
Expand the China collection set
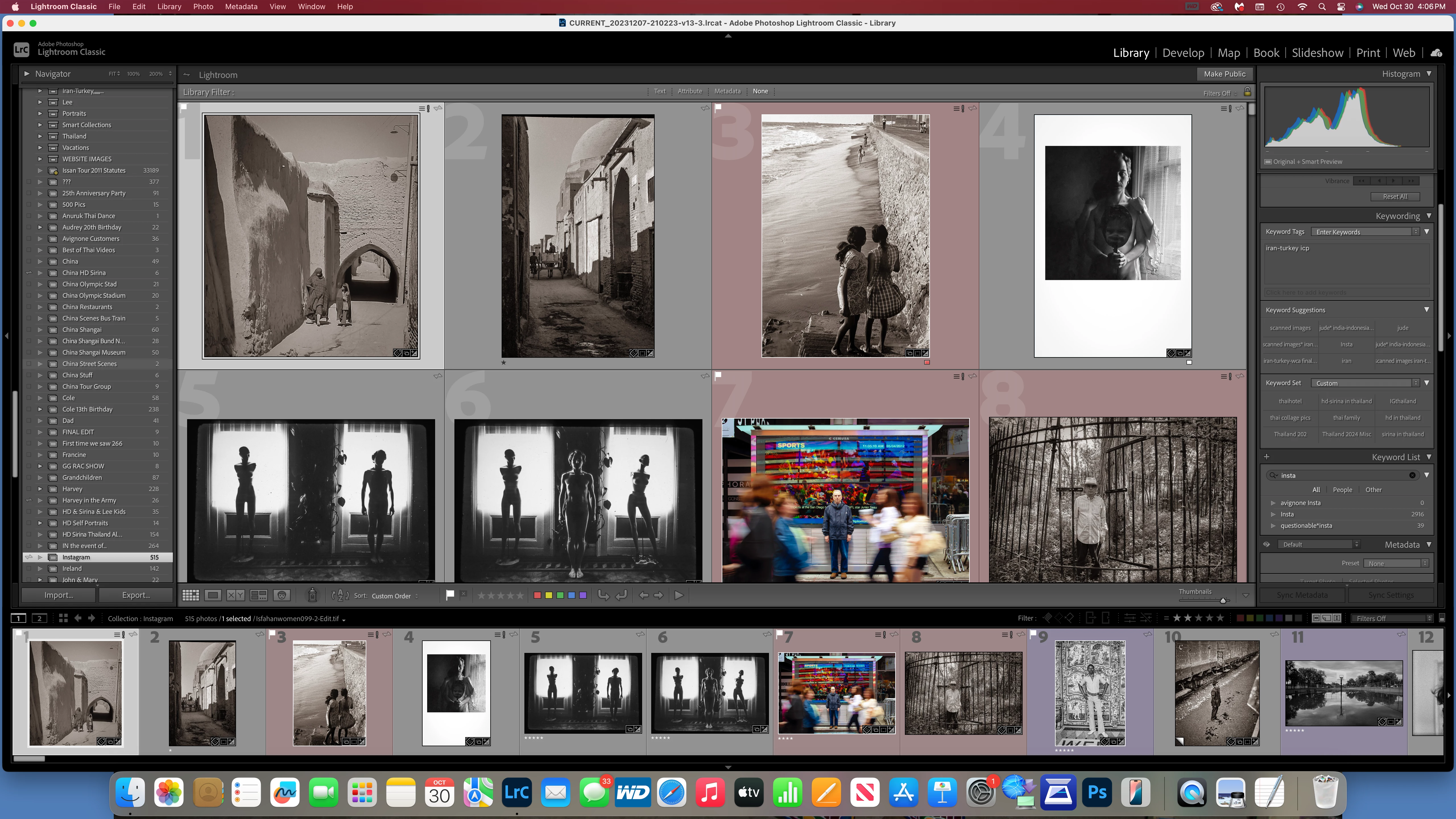[x=40, y=261]
